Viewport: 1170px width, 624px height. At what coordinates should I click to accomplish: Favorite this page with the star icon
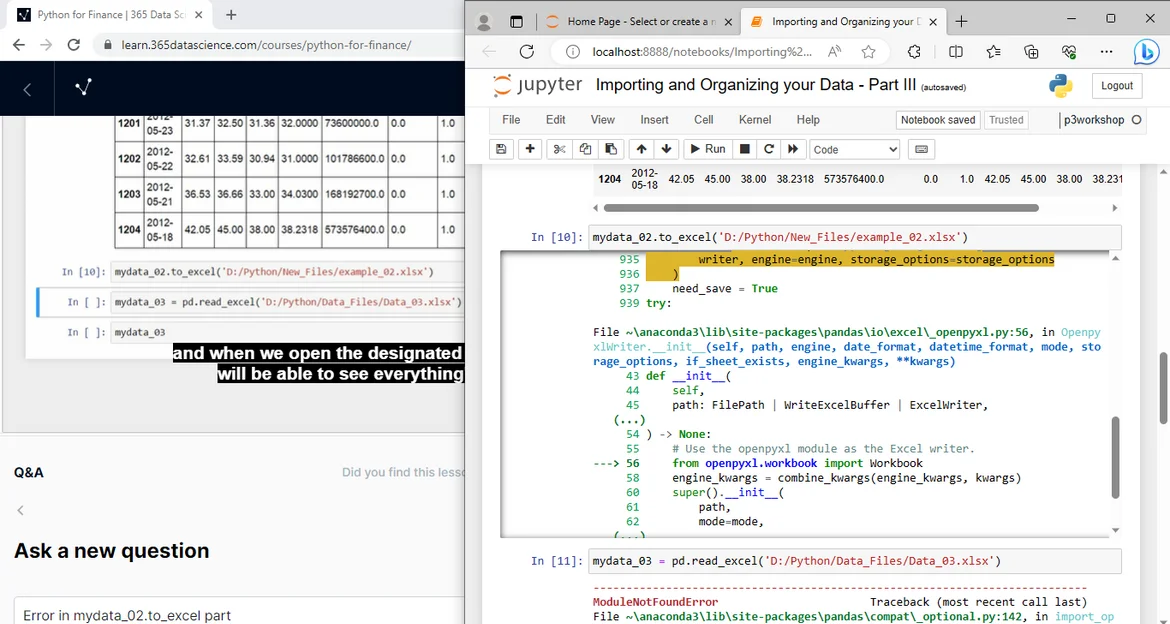(x=868, y=52)
